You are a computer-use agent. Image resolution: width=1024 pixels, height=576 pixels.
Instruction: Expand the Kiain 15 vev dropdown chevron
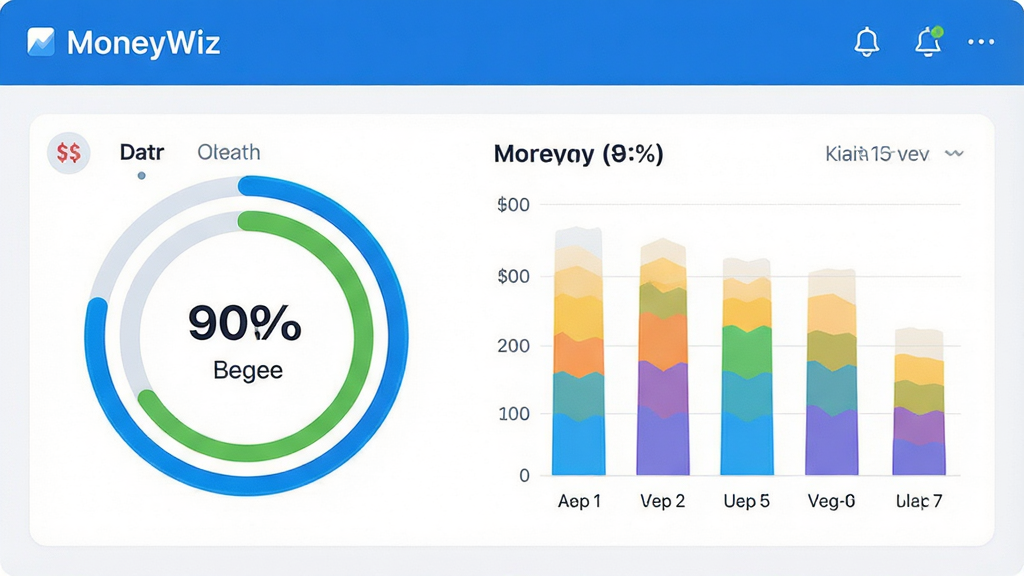tap(954, 153)
